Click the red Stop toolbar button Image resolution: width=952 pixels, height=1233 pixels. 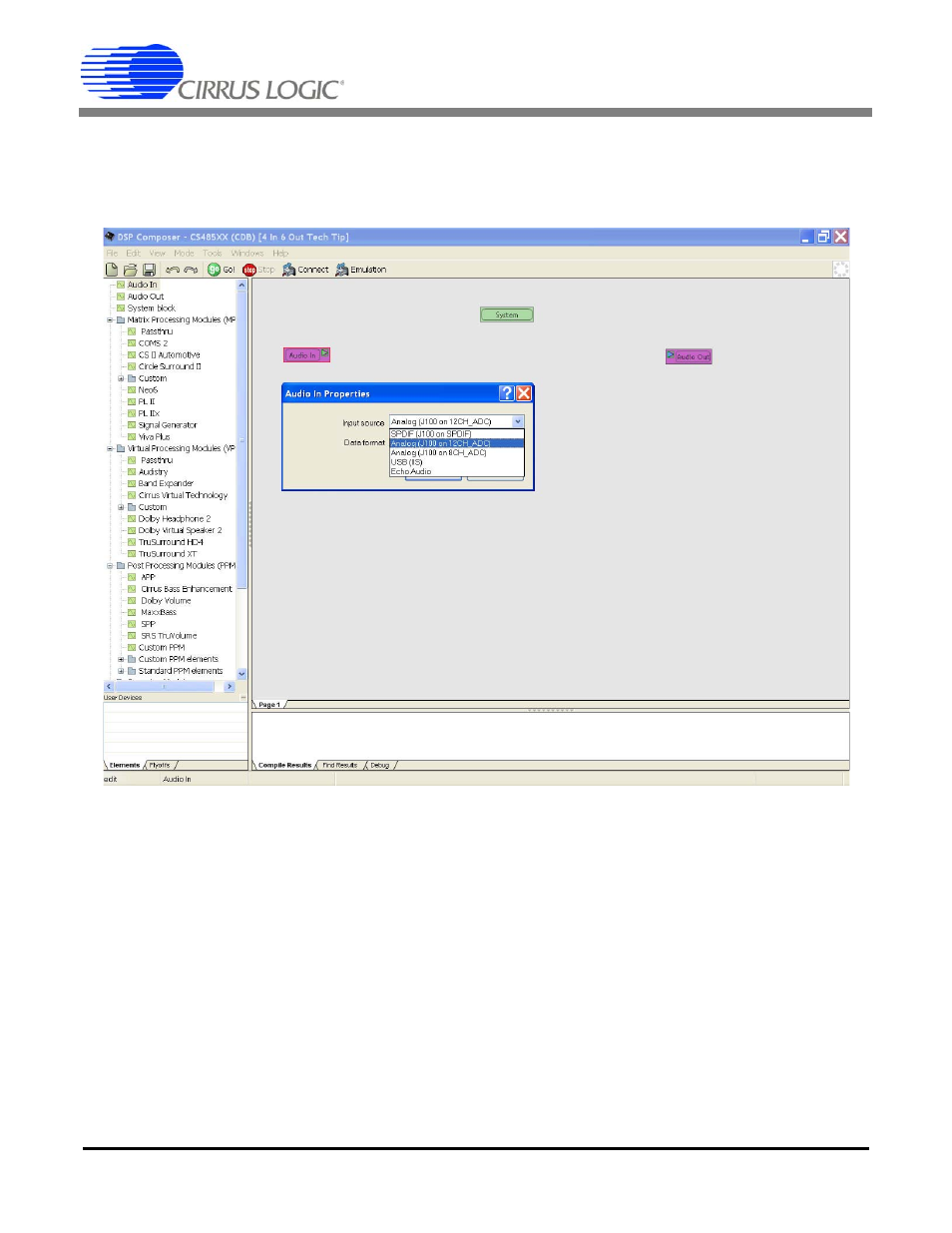tap(258, 270)
